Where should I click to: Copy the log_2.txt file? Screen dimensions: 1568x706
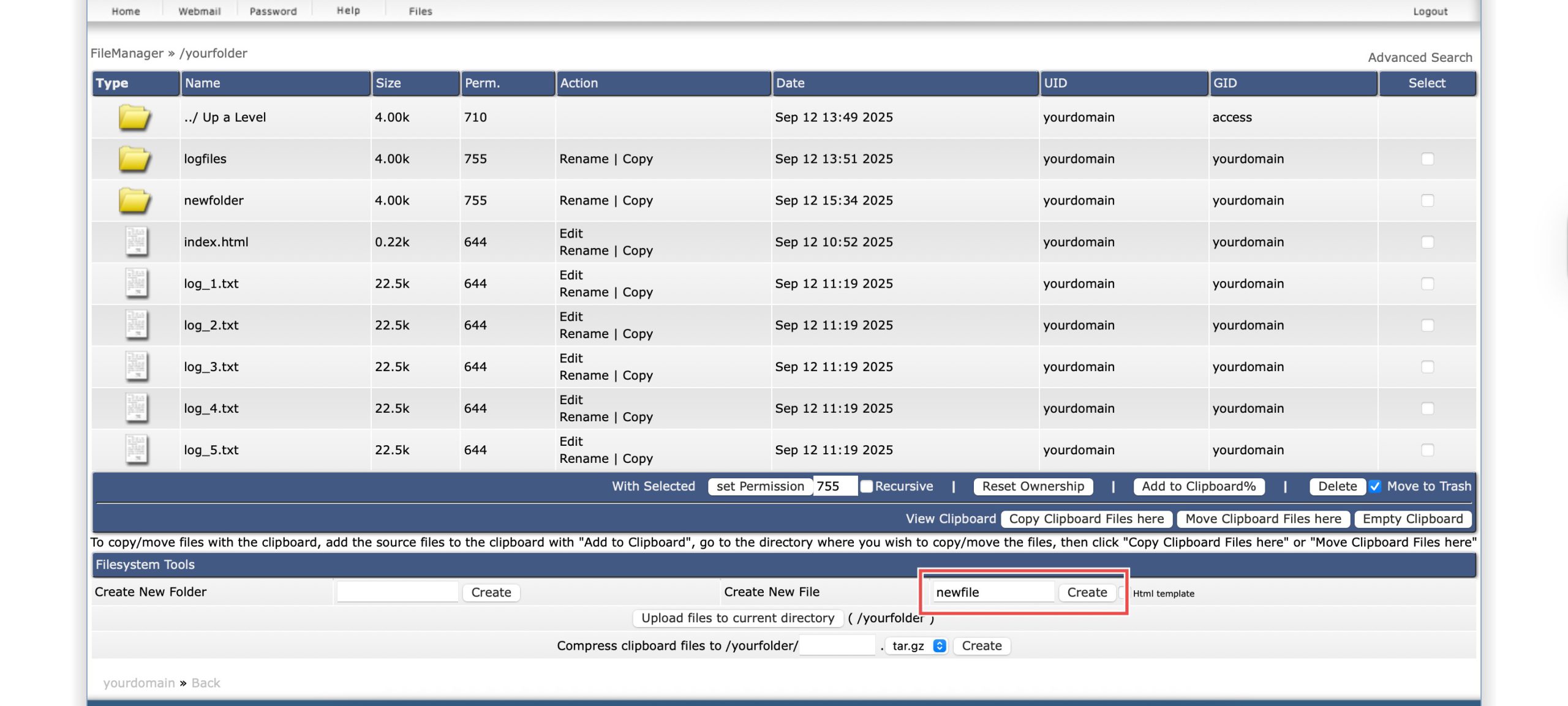(x=638, y=334)
